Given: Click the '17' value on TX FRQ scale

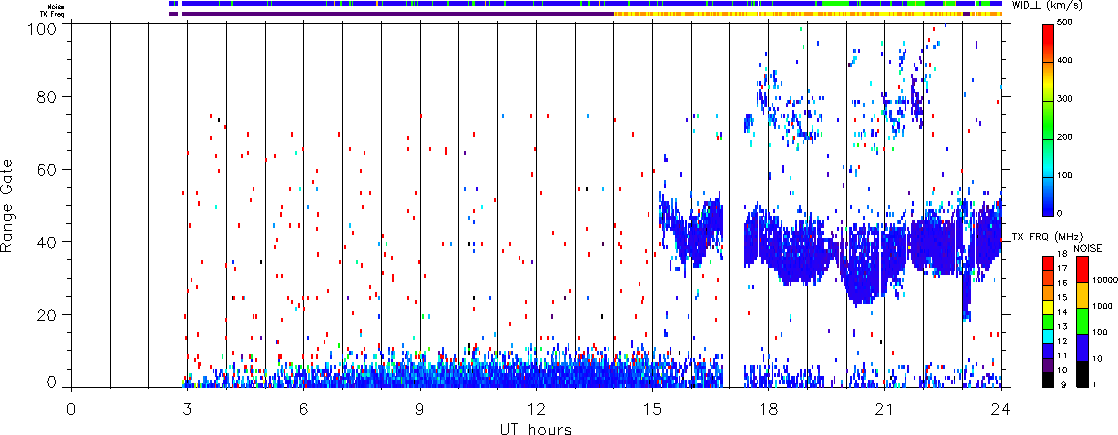Looking at the screenshot, I should point(1064,268).
